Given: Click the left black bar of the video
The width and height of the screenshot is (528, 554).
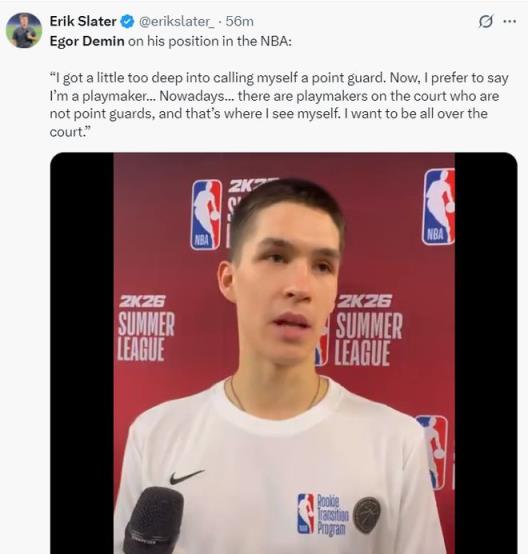Looking at the screenshot, I should pyautogui.click(x=82, y=353).
